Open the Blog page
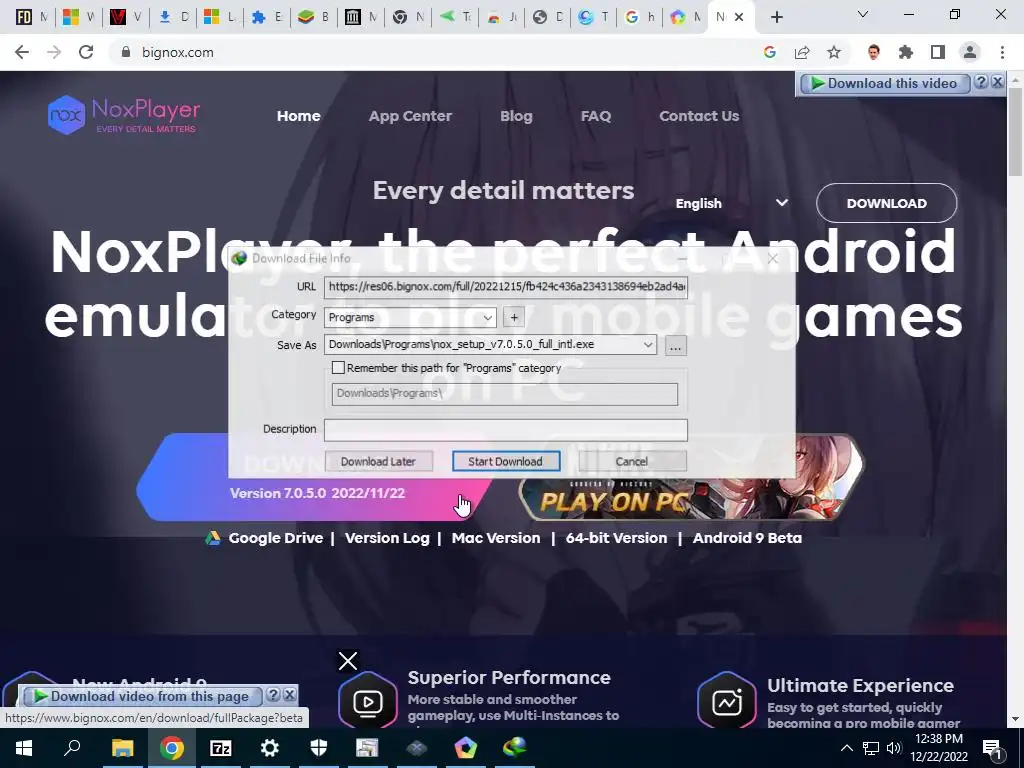1024x768 pixels. [x=516, y=116]
